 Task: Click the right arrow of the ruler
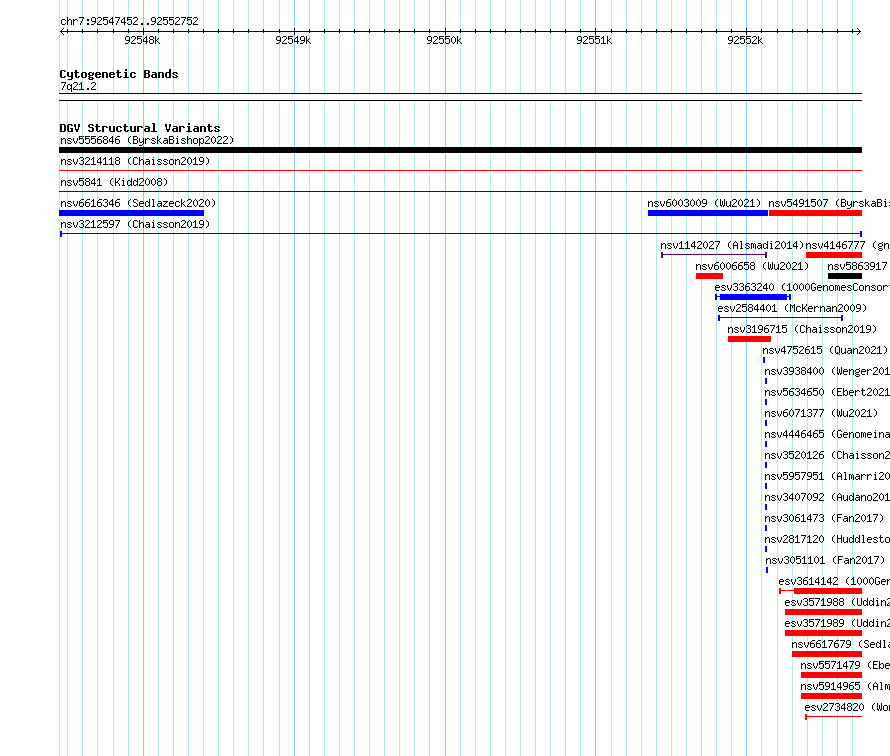(858, 32)
